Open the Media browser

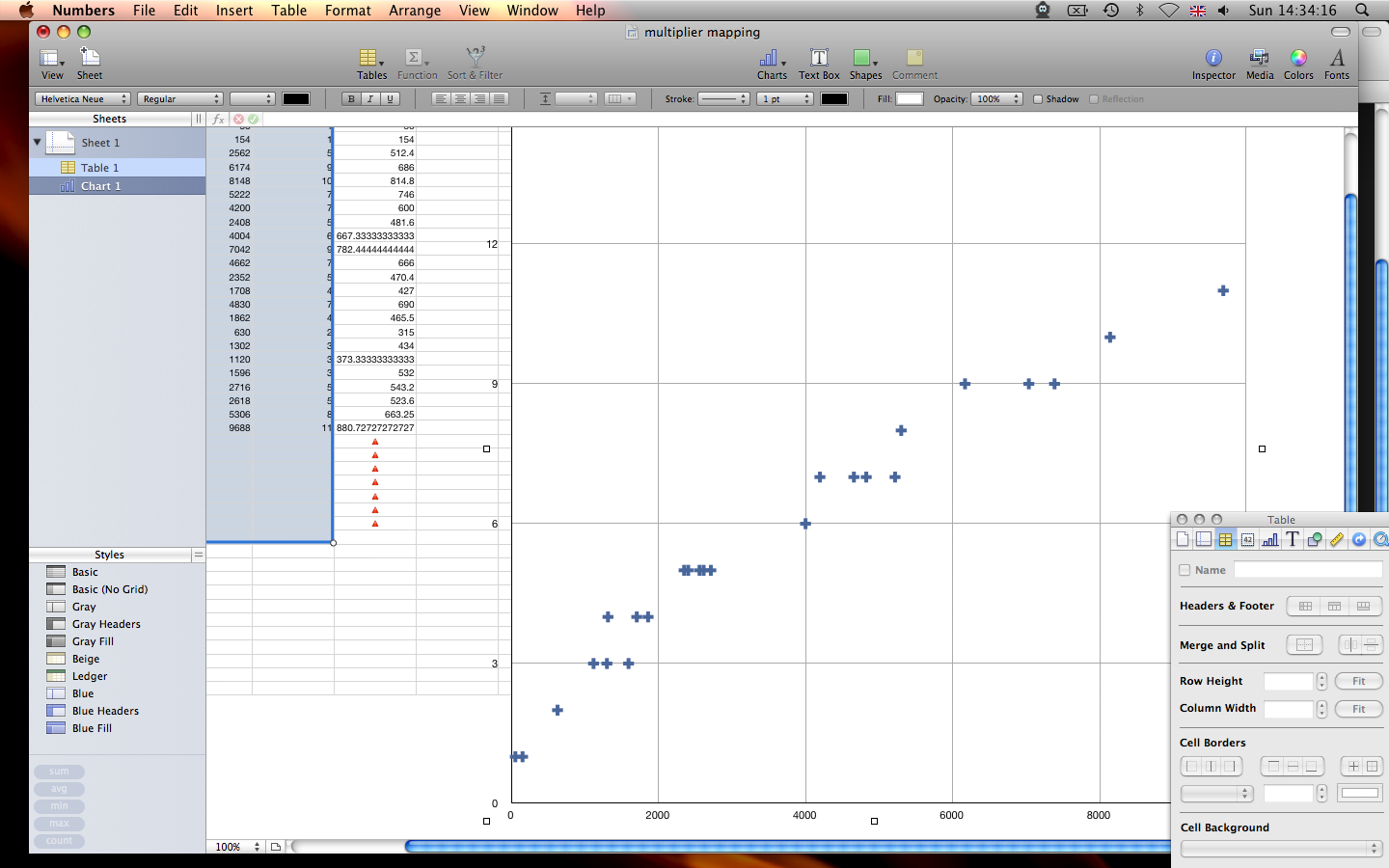tap(1260, 64)
